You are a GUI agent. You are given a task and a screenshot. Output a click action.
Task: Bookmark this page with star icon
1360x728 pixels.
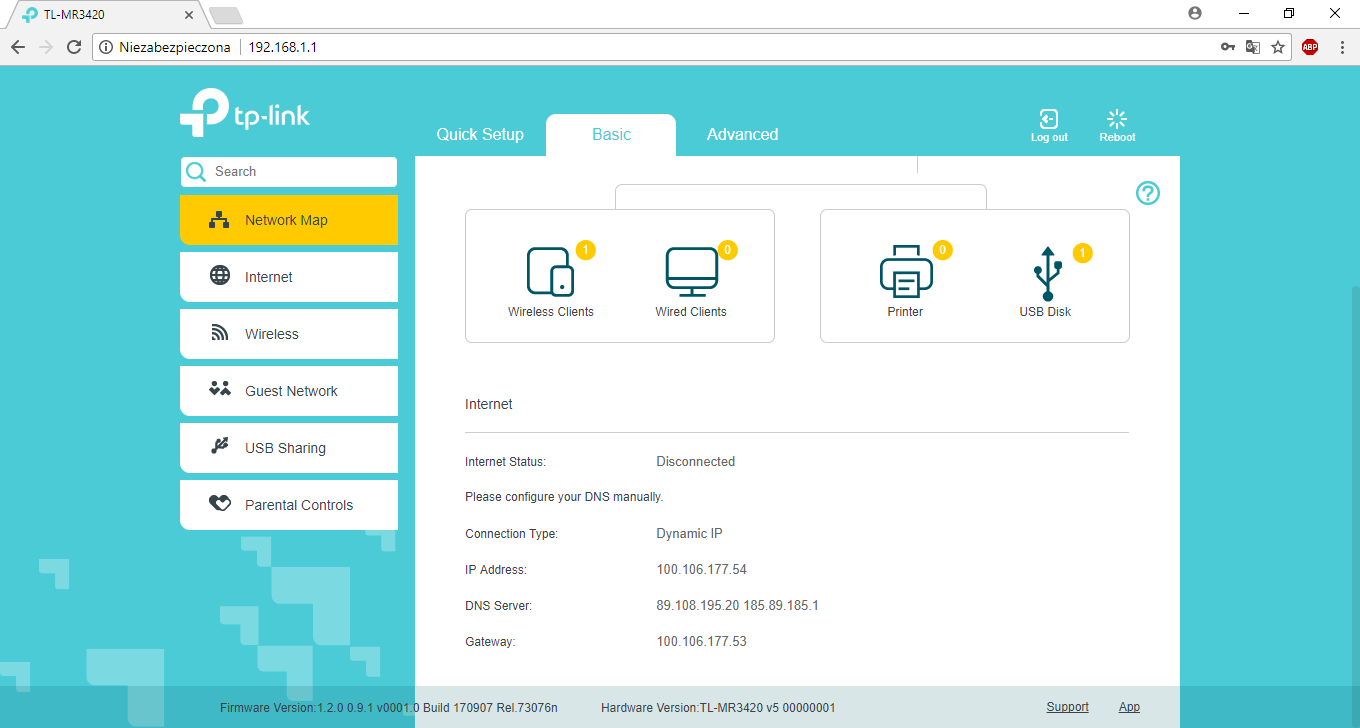1278,47
